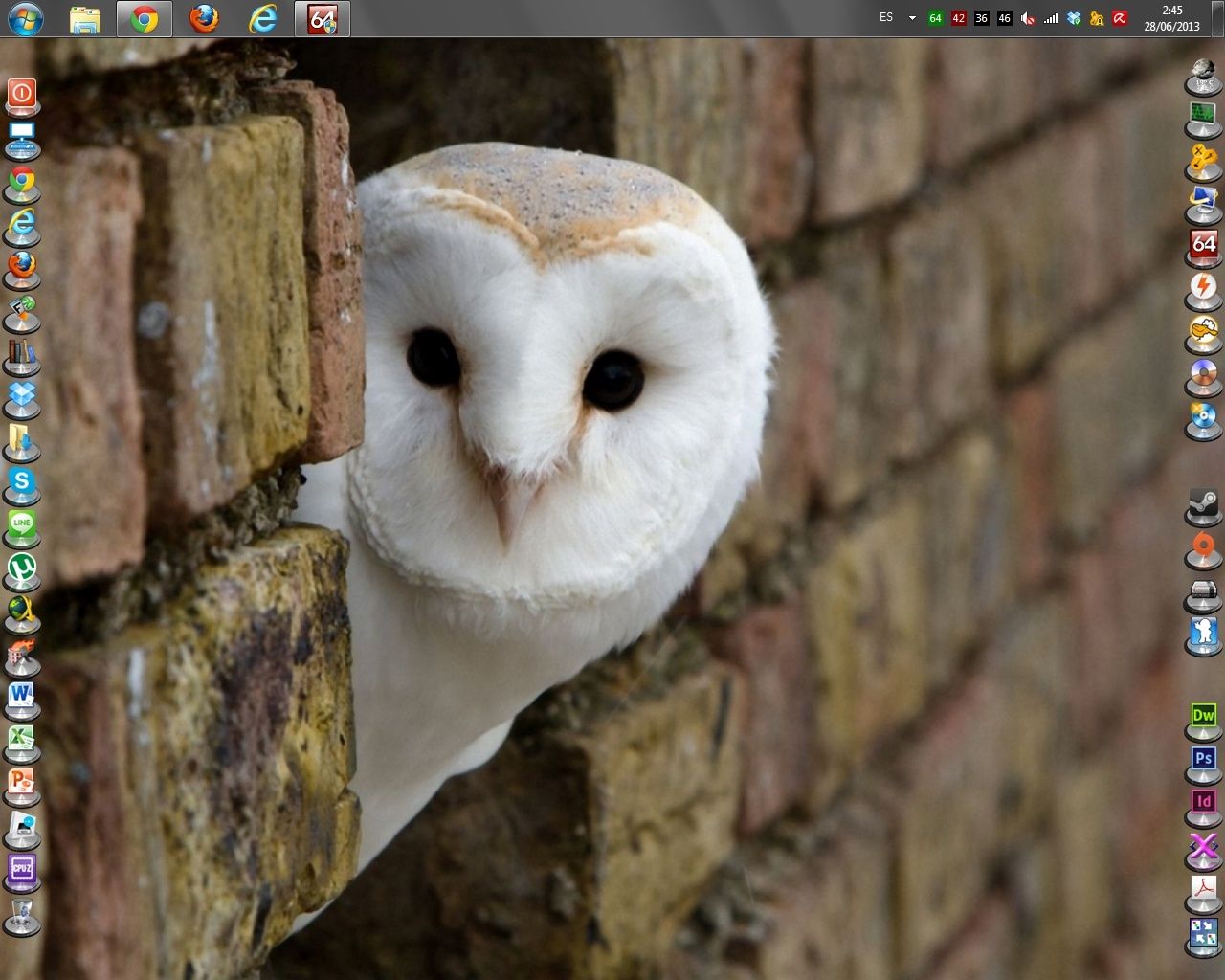Open the orange lightning bolt dock icon

(1203, 289)
